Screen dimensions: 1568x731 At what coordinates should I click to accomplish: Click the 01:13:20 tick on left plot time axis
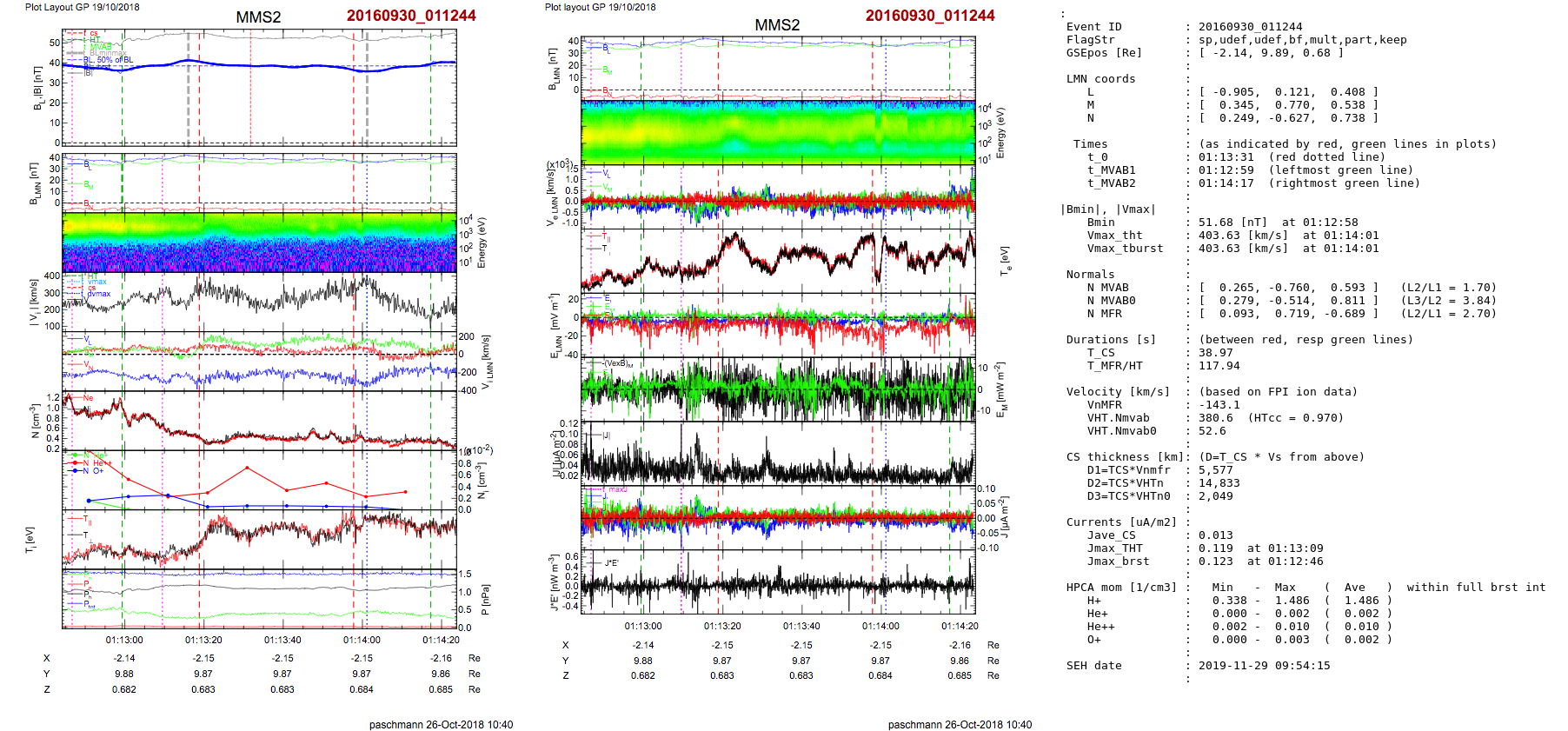[x=203, y=640]
